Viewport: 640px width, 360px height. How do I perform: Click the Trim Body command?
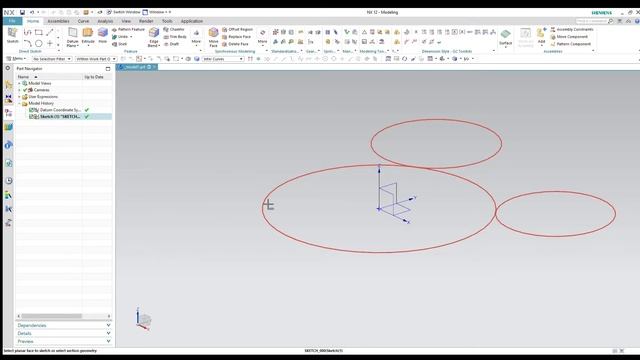pyautogui.click(x=175, y=37)
